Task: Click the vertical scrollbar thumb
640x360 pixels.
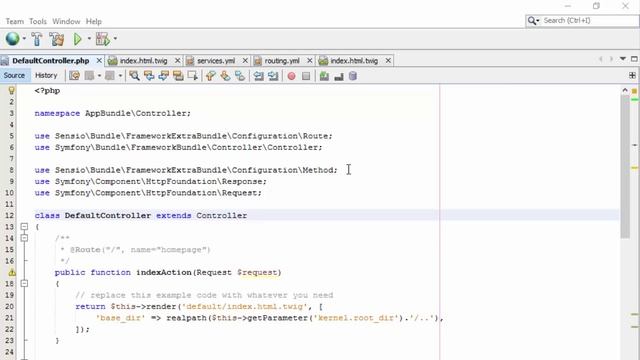Action: click(625, 167)
